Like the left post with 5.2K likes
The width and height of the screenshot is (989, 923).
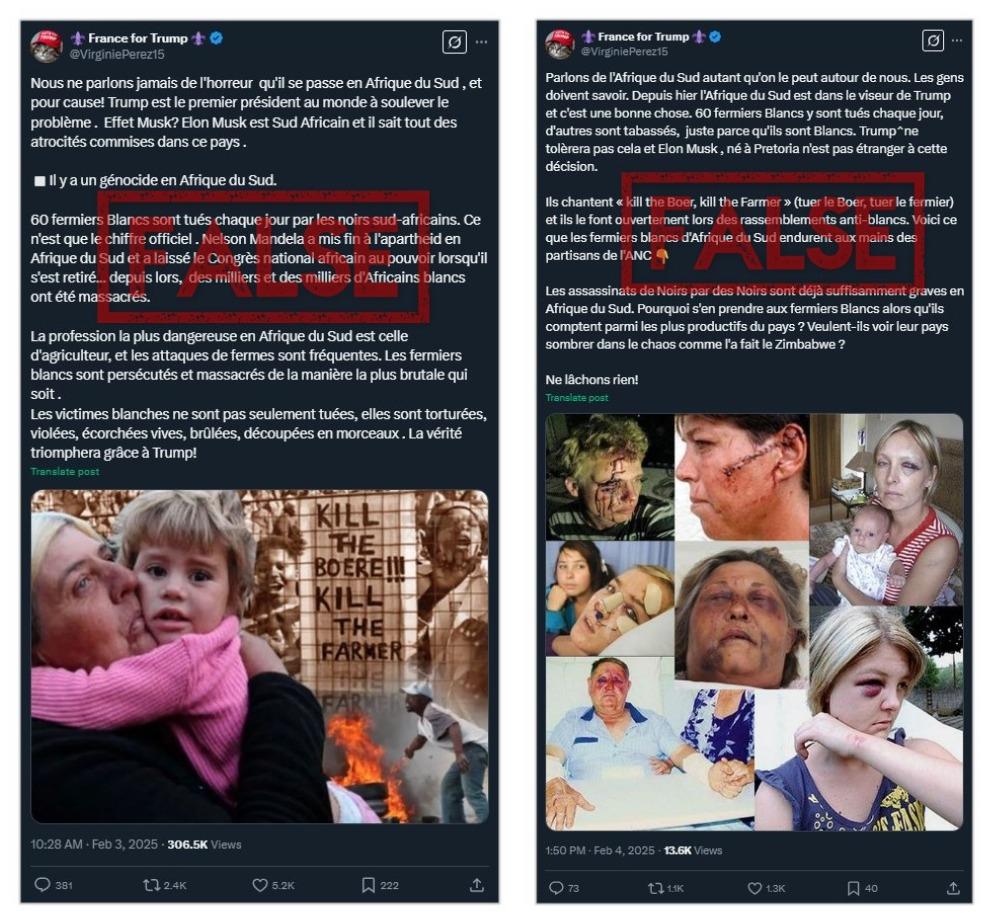point(273,885)
